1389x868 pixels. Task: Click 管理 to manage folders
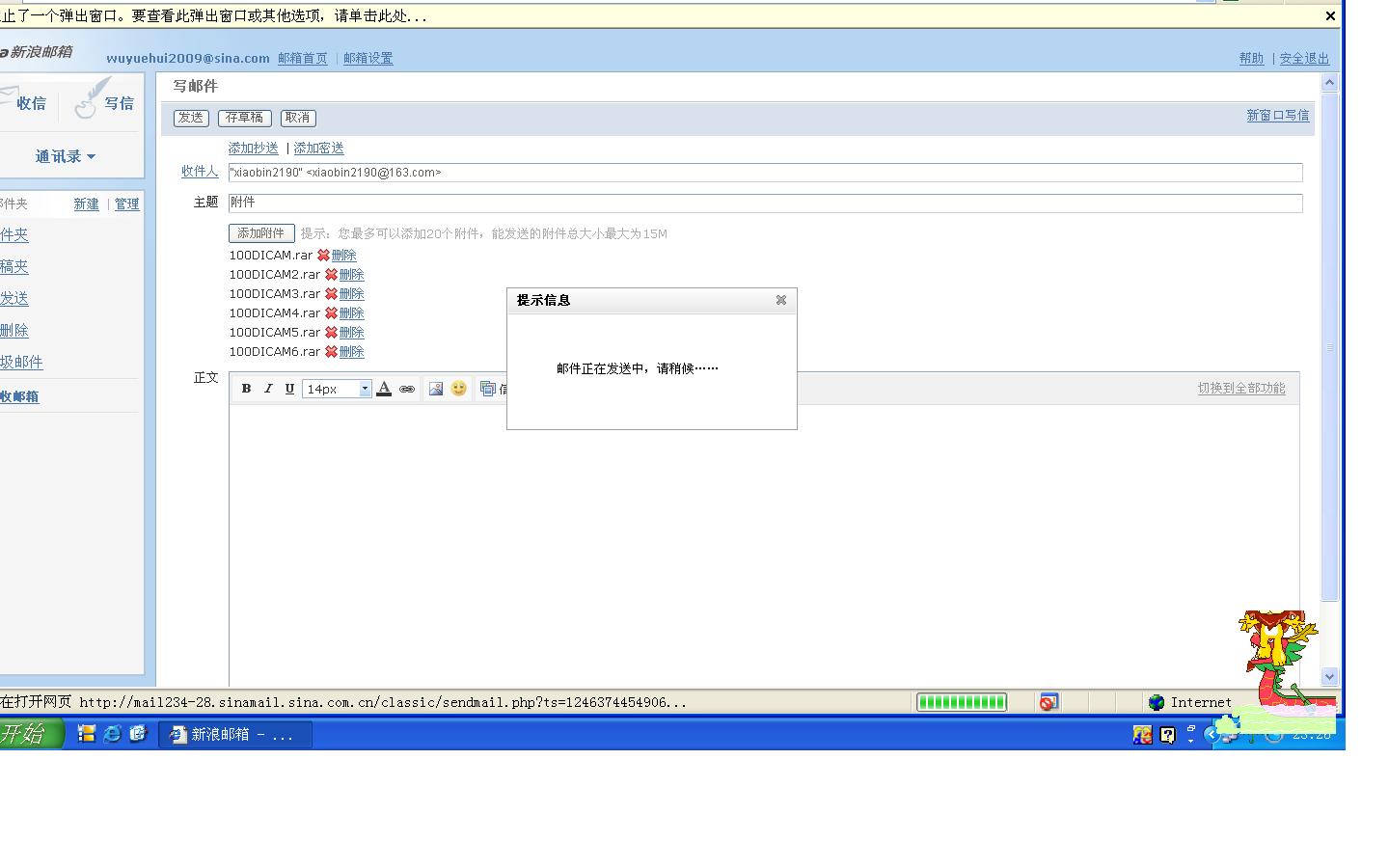click(x=127, y=204)
